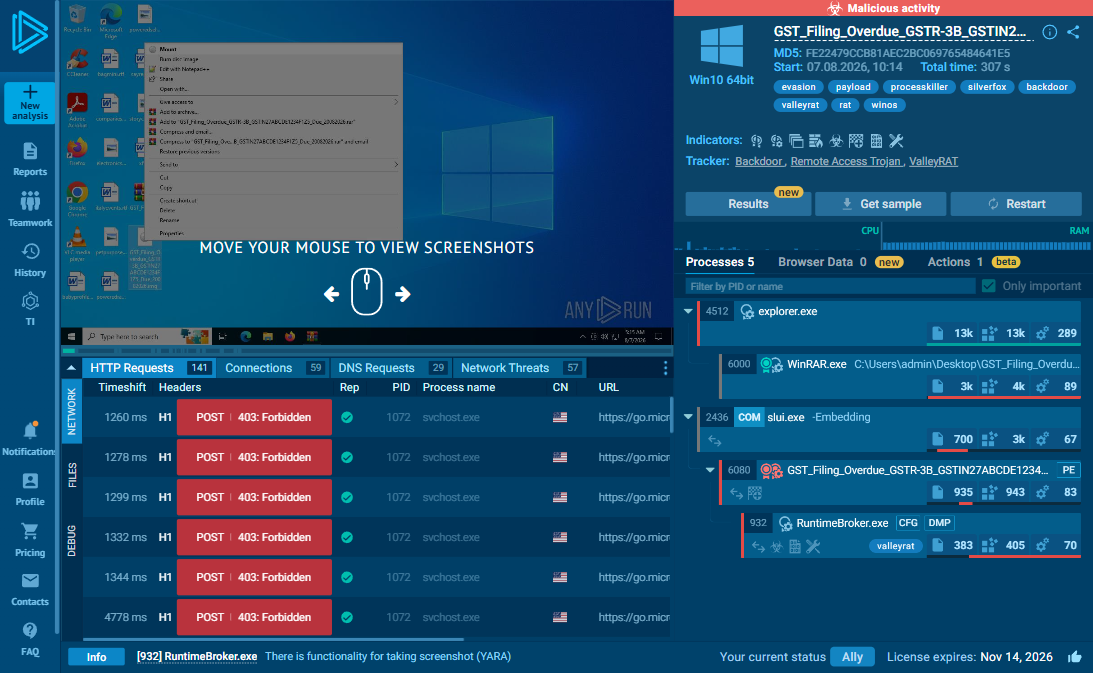Image resolution: width=1093 pixels, height=673 pixels.
Task: Click WinRAR.exe process icon
Action: pyautogui.click(x=771, y=364)
